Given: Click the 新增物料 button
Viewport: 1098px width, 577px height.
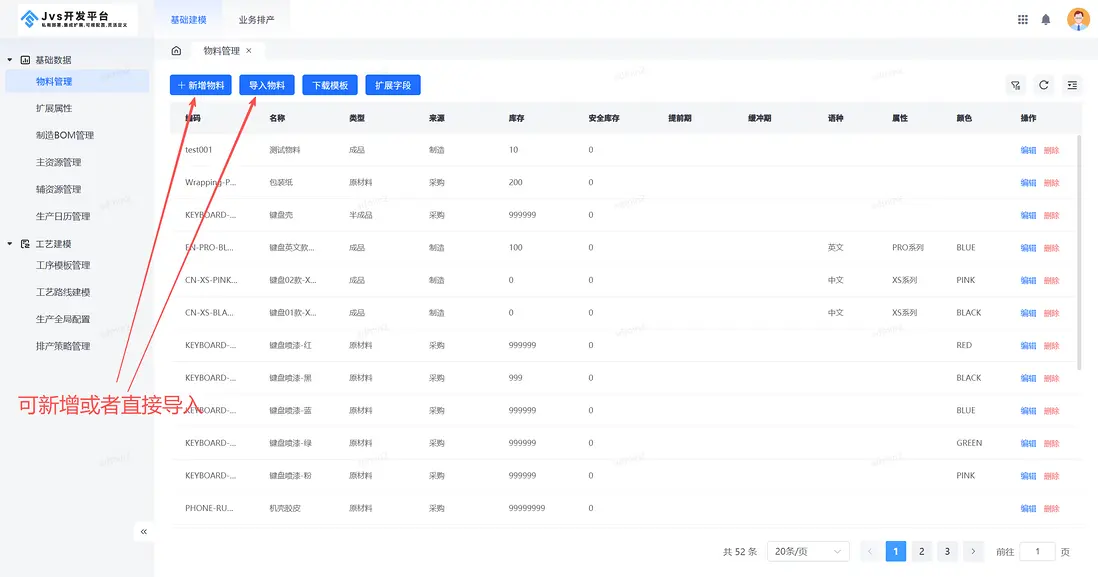Looking at the screenshot, I should click(x=200, y=85).
